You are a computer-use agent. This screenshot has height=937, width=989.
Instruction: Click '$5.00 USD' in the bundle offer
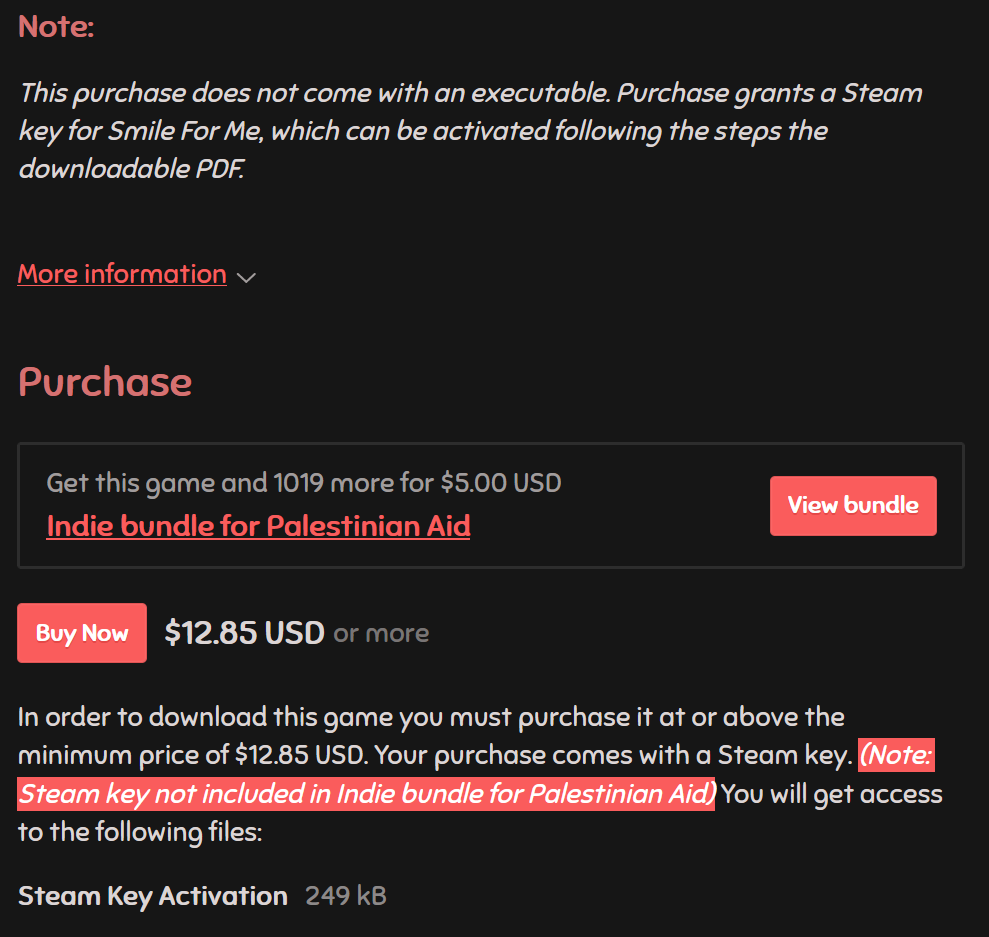501,484
